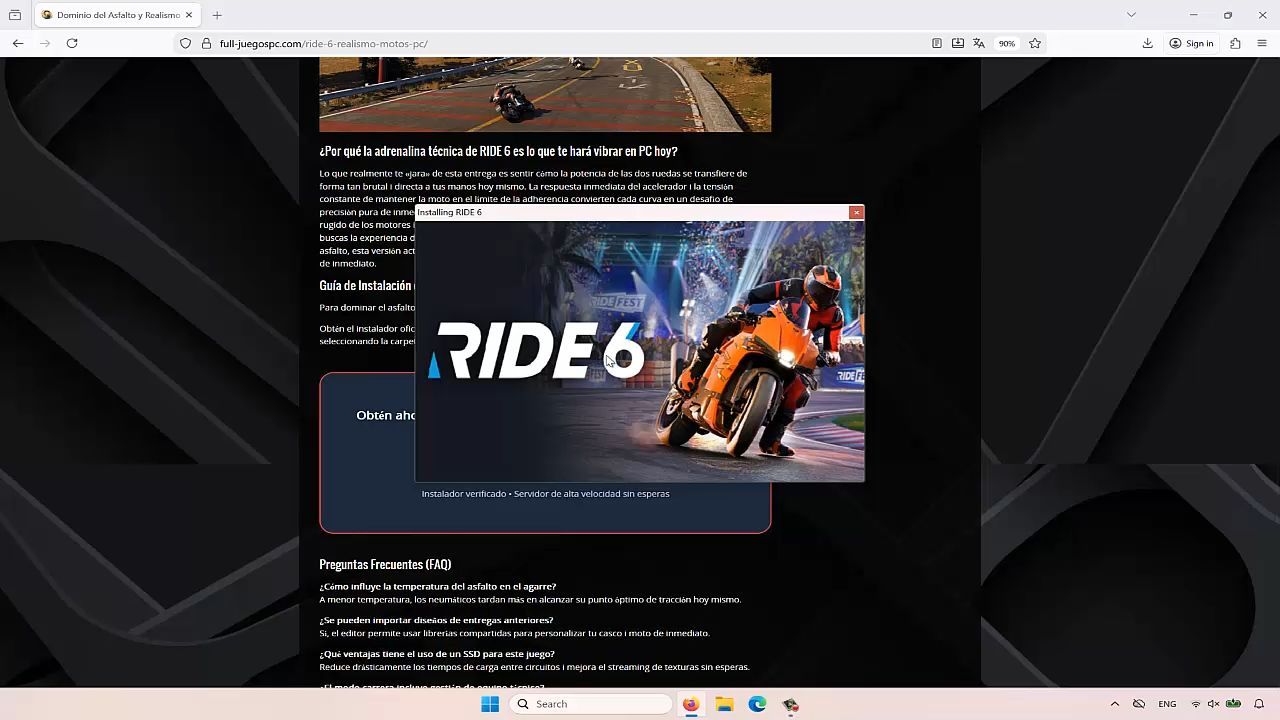Open the tracking protection shield icon

pyautogui.click(x=185, y=43)
